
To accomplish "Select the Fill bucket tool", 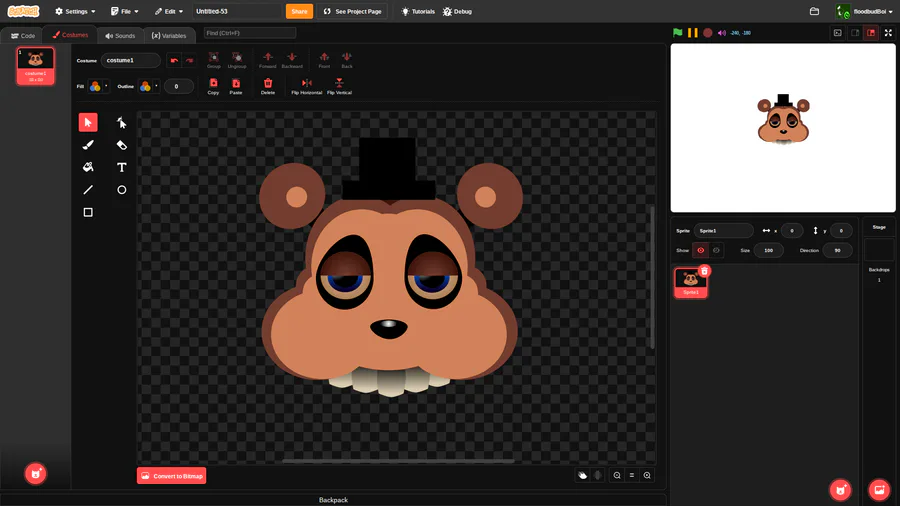I will pyautogui.click(x=88, y=167).
